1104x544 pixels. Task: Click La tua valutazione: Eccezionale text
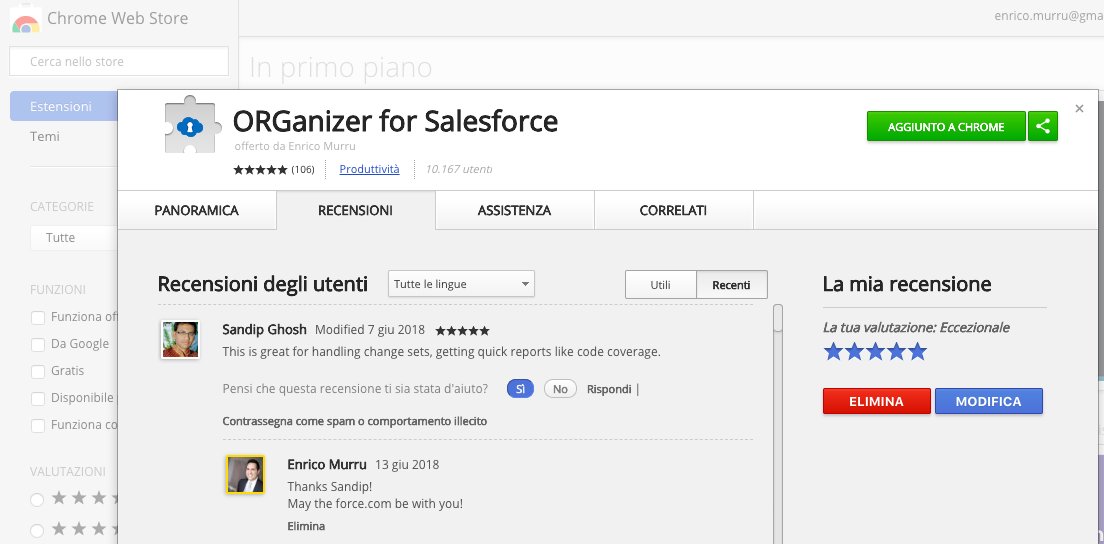pyautogui.click(x=916, y=327)
